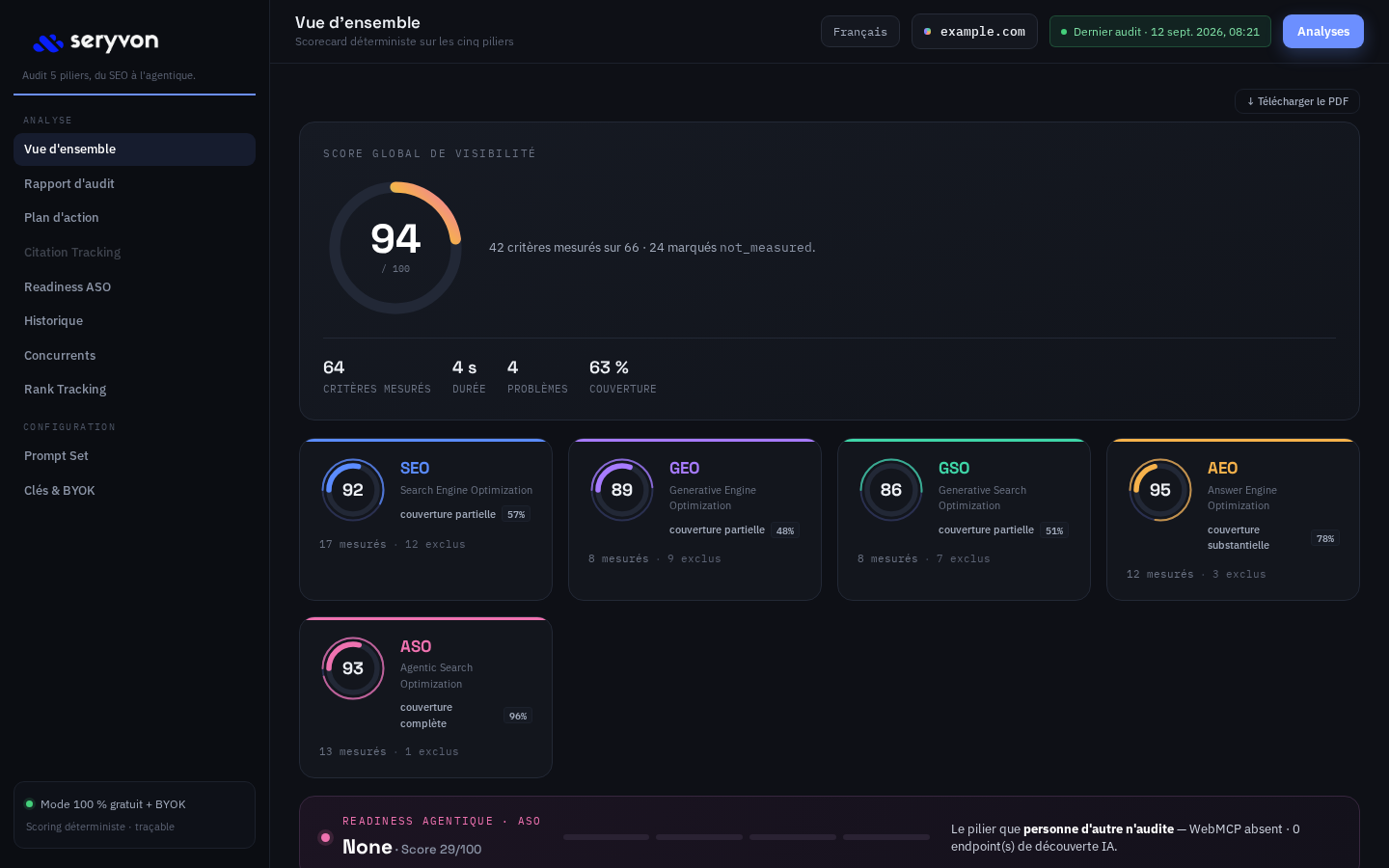The height and width of the screenshot is (868, 1389).
Task: Download the PDF report
Action: pos(1297,101)
